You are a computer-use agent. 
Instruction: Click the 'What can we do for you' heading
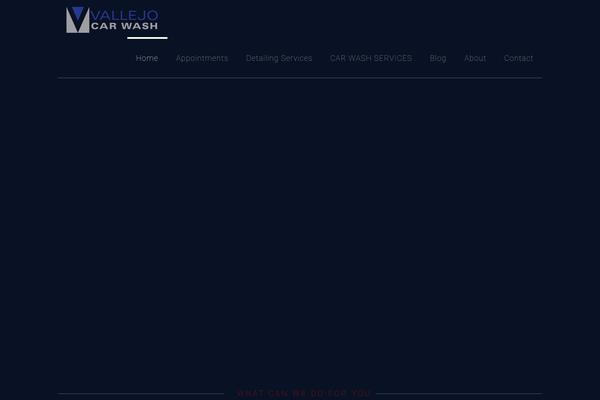(x=303, y=393)
